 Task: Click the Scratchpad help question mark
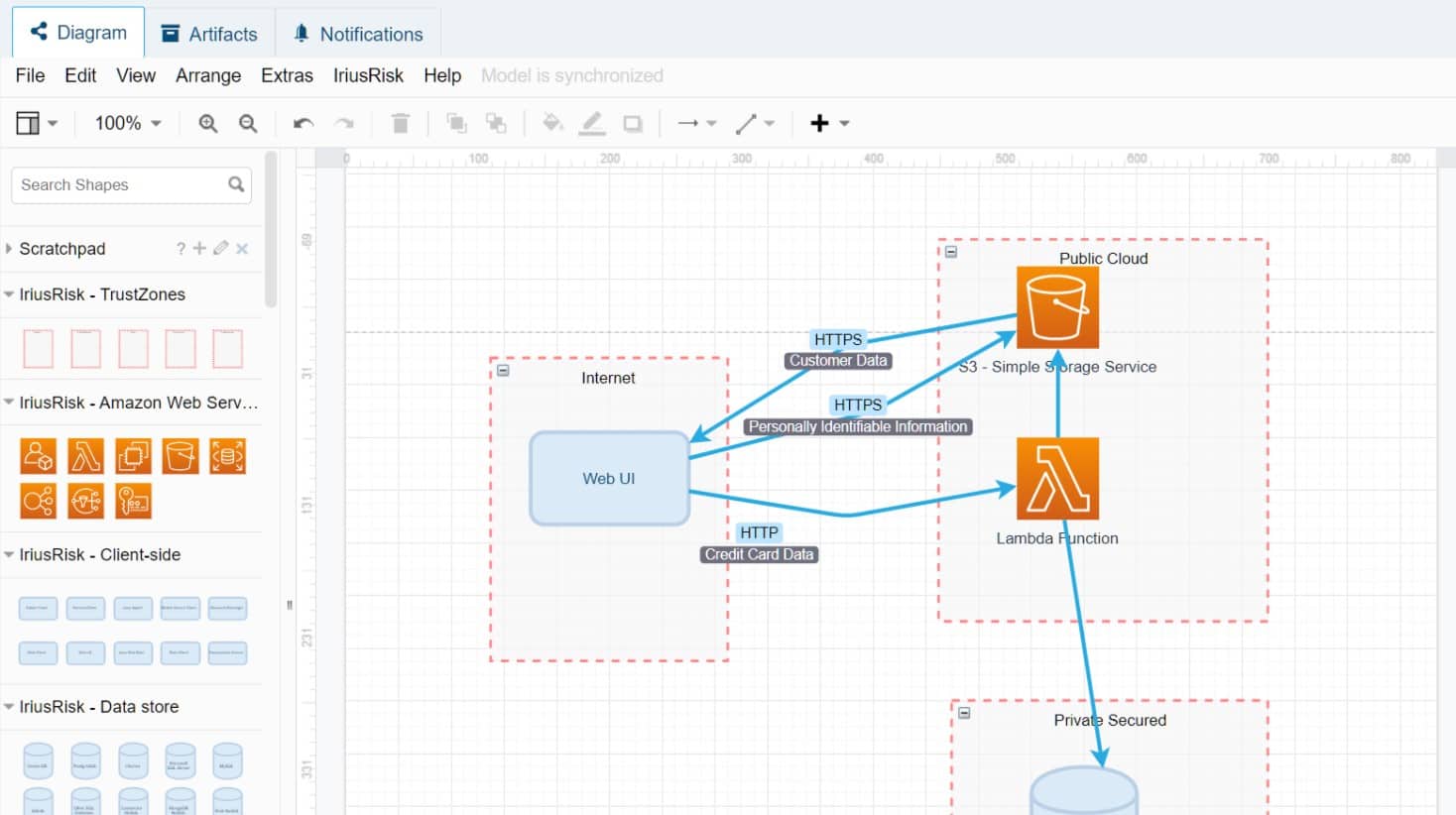click(181, 249)
